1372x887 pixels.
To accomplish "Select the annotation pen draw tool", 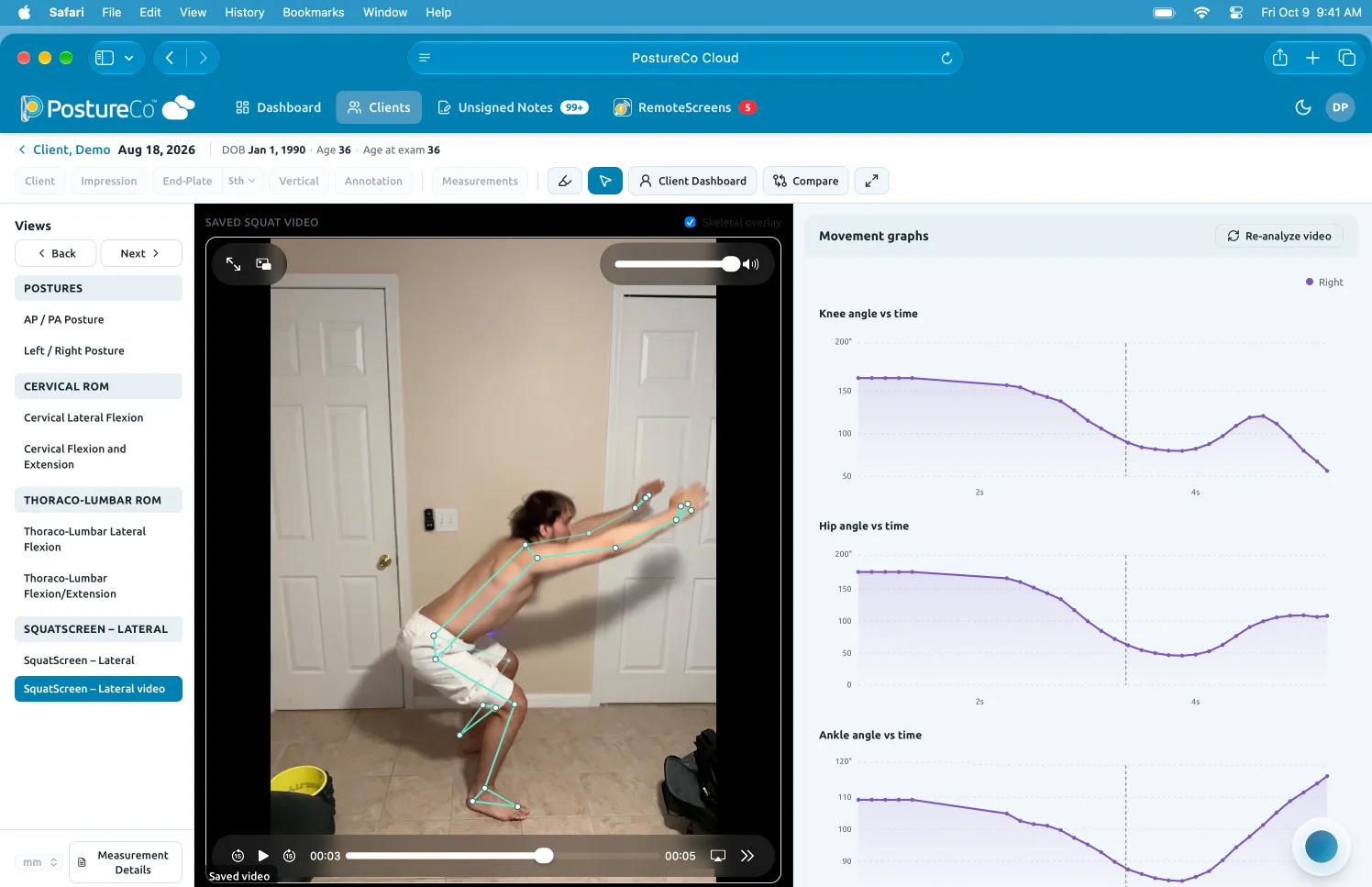I will coord(565,181).
